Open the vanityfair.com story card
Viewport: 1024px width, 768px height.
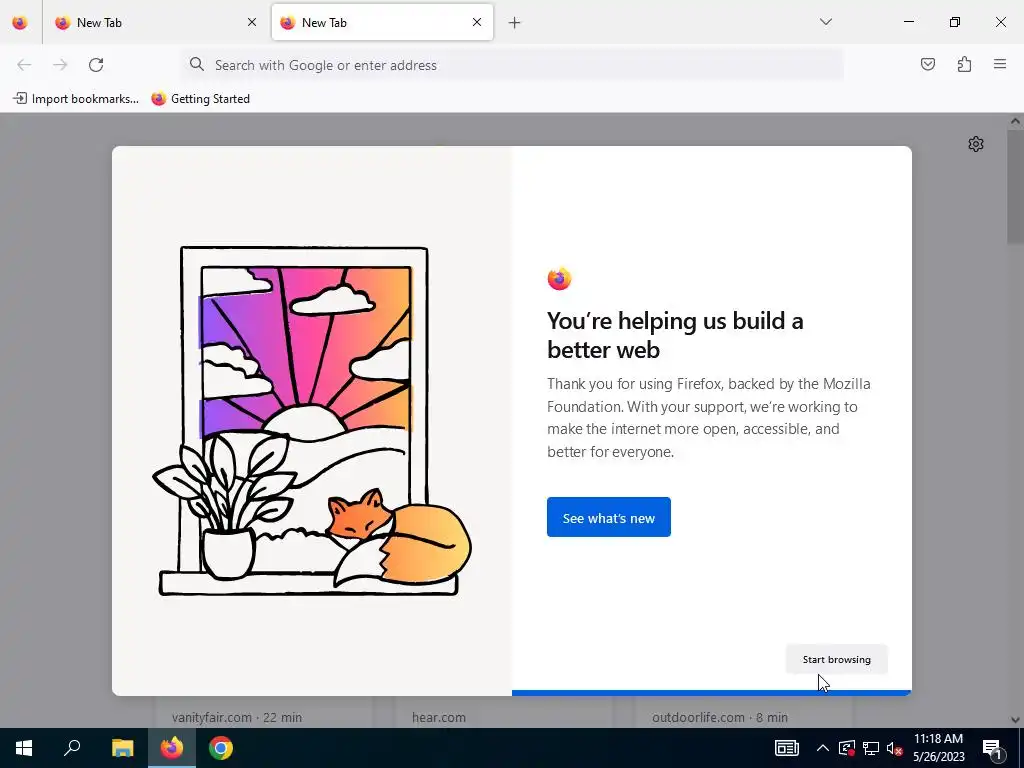point(263,712)
